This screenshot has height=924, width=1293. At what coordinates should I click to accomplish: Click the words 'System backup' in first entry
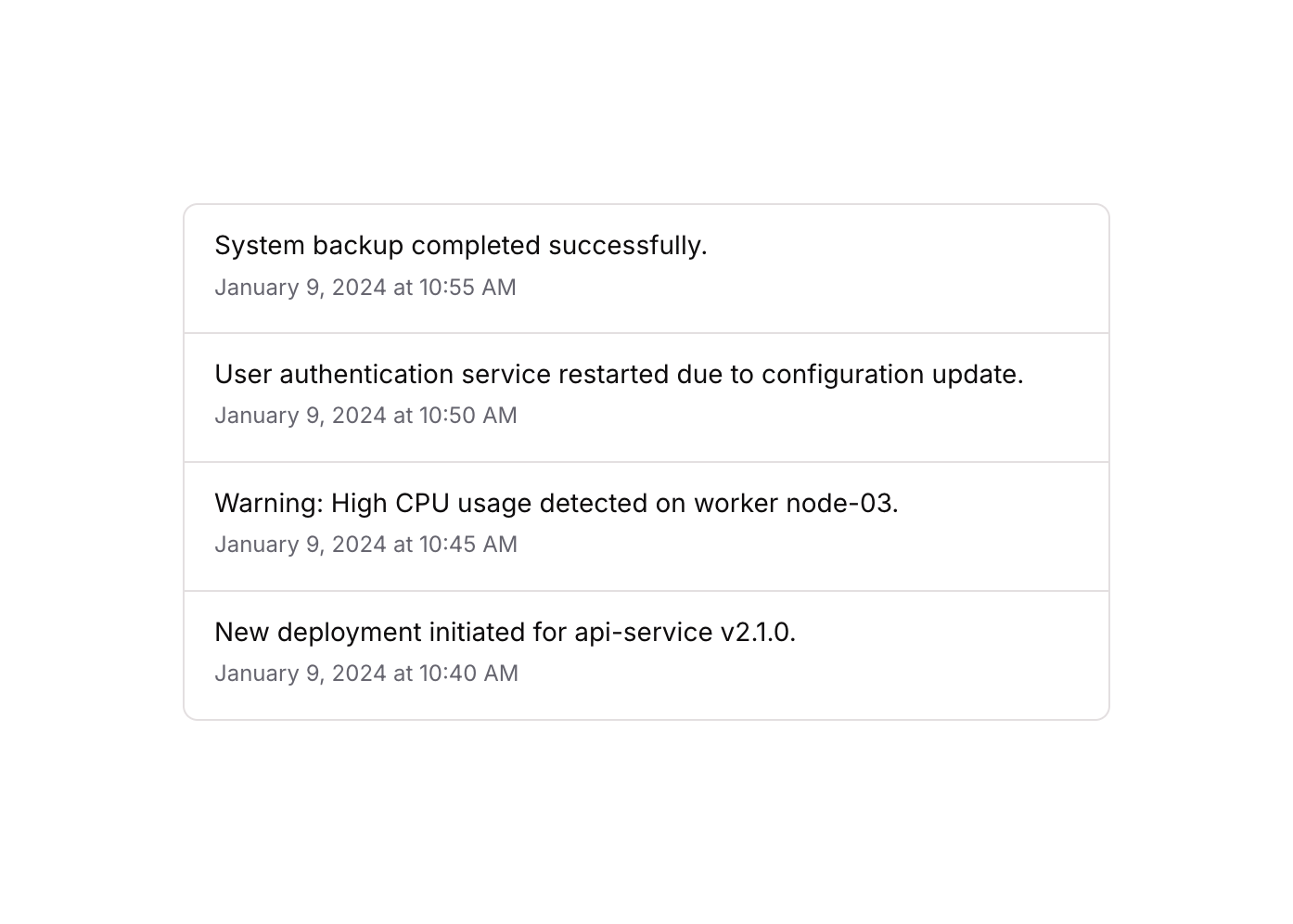tap(309, 246)
